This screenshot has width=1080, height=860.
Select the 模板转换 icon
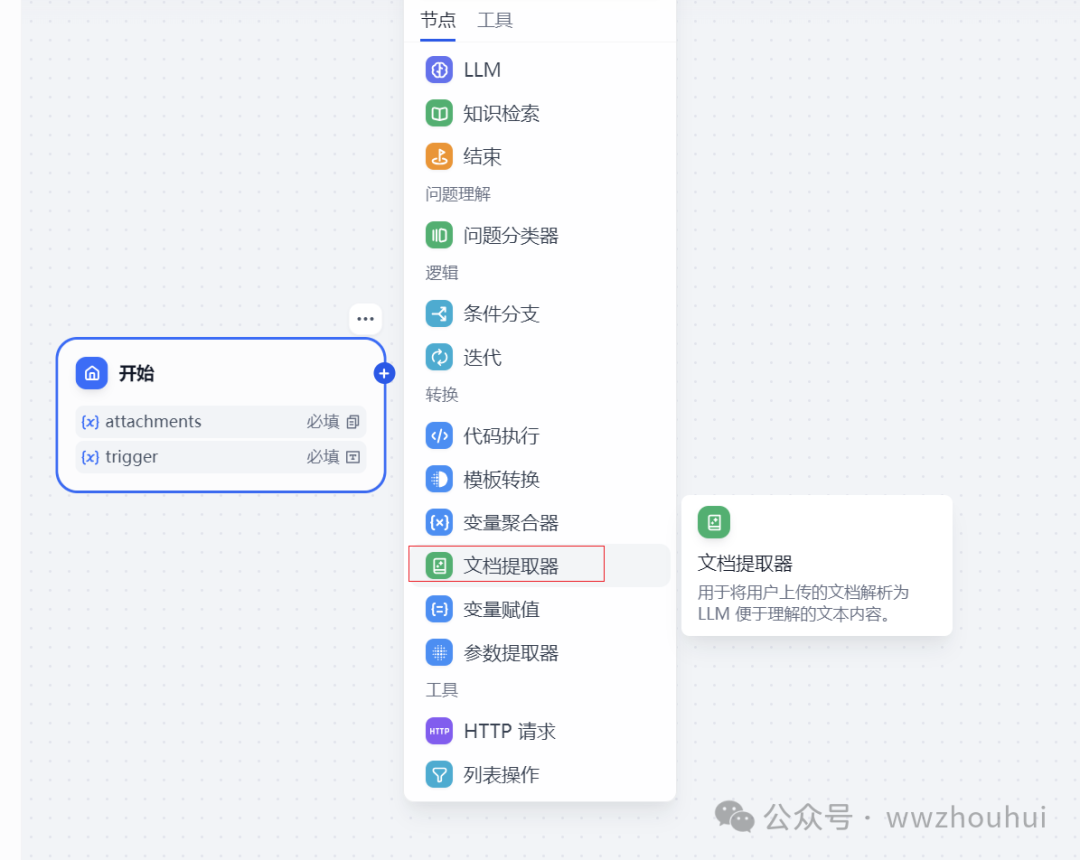[439, 479]
